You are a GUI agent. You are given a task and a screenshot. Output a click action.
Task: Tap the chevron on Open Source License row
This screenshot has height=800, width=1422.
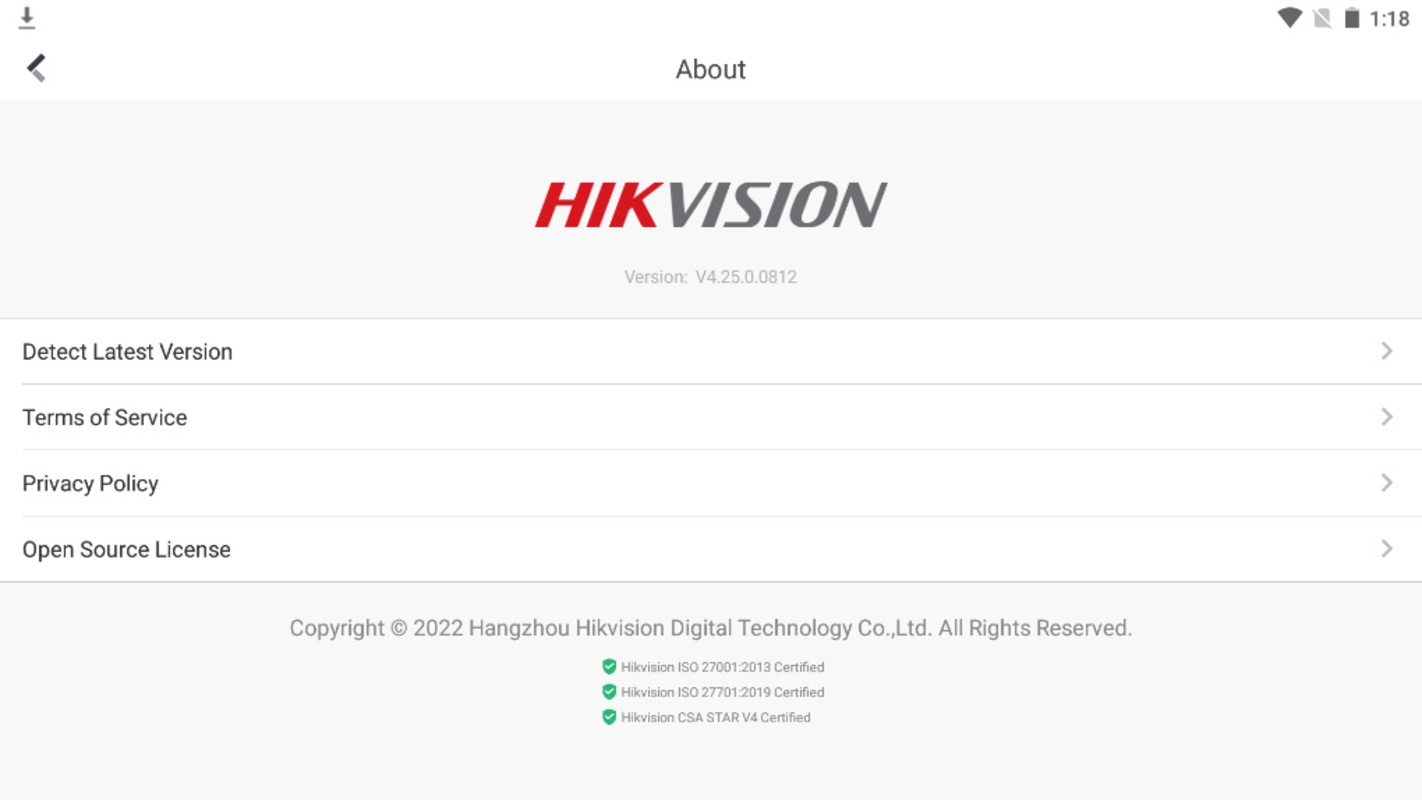(x=1387, y=549)
